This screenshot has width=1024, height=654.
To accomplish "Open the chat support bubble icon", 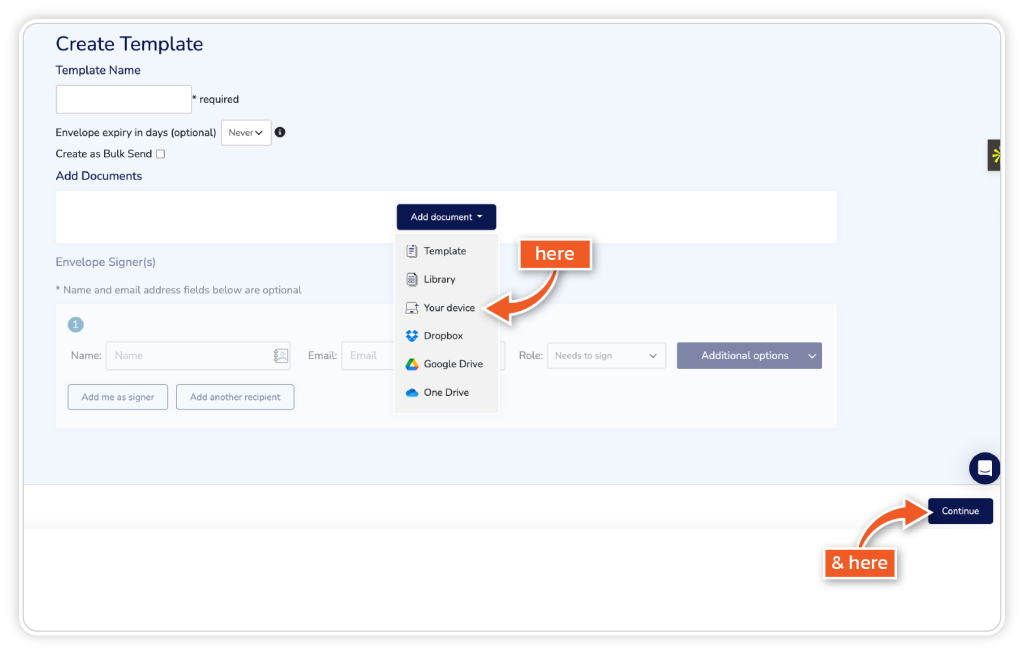I will (x=984, y=468).
